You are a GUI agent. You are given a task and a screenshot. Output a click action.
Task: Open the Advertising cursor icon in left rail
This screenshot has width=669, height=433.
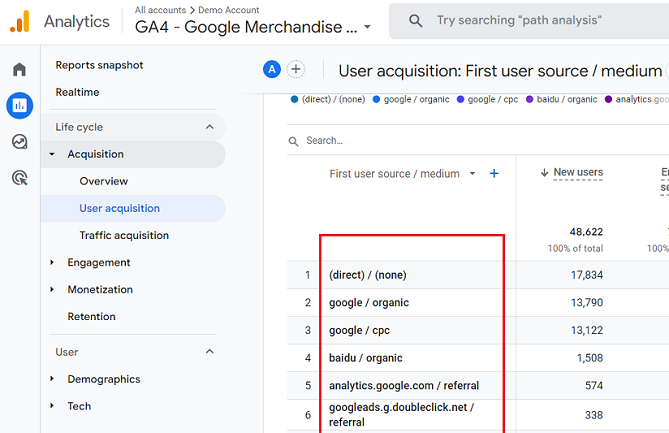click(20, 177)
